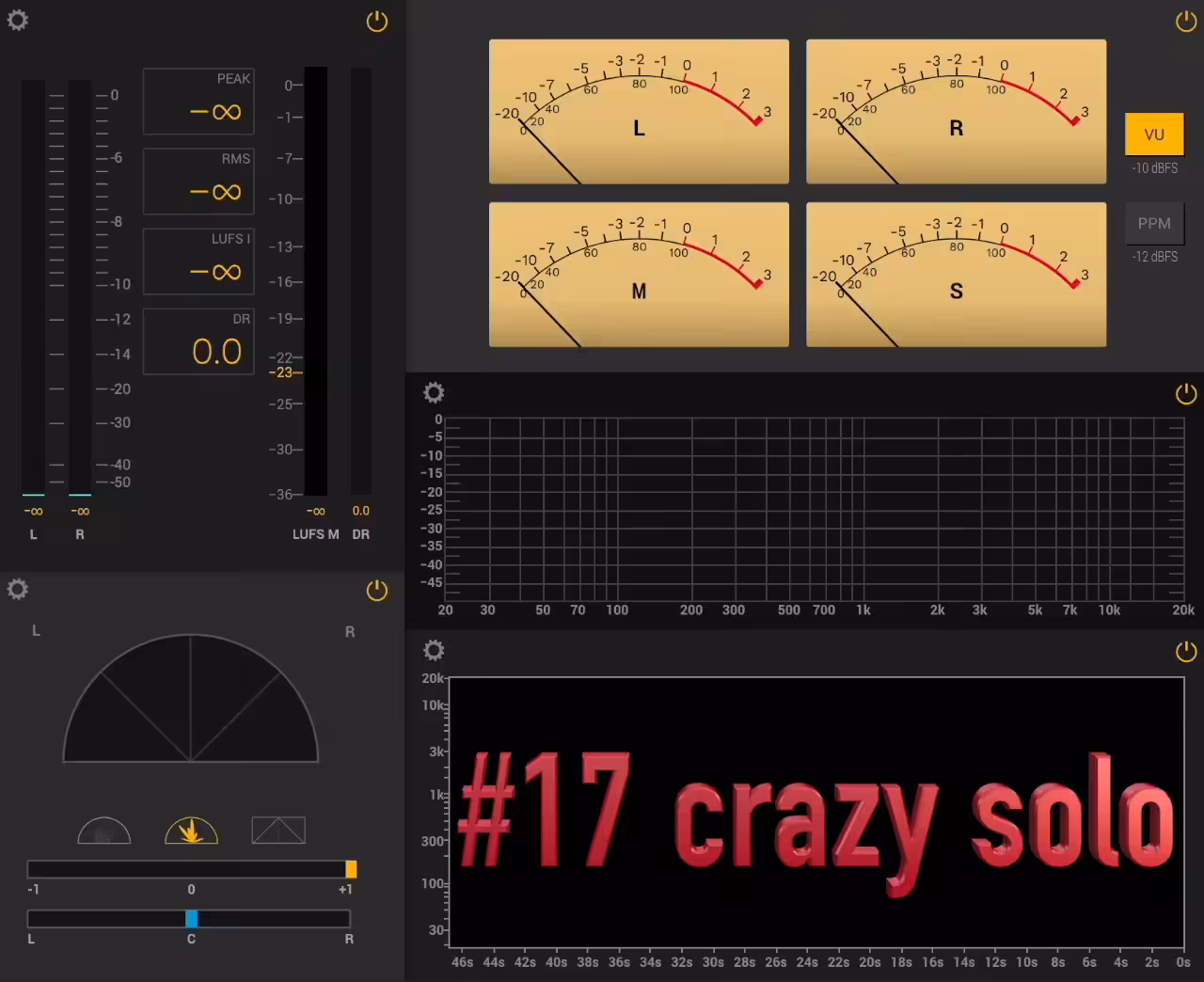
Task: Click the right channel level bar
Action: [x=80, y=288]
